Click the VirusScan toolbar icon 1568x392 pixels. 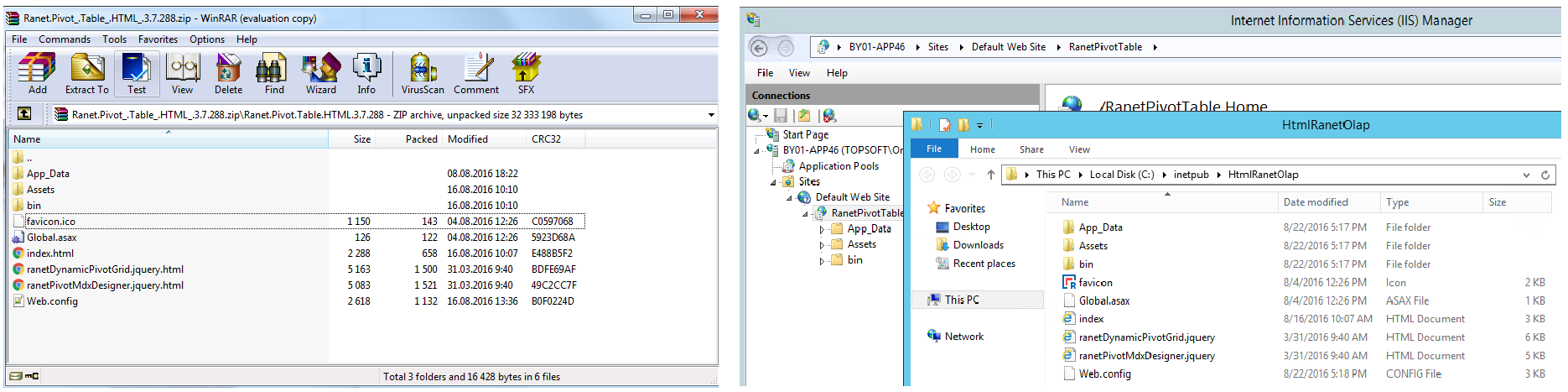[x=423, y=73]
